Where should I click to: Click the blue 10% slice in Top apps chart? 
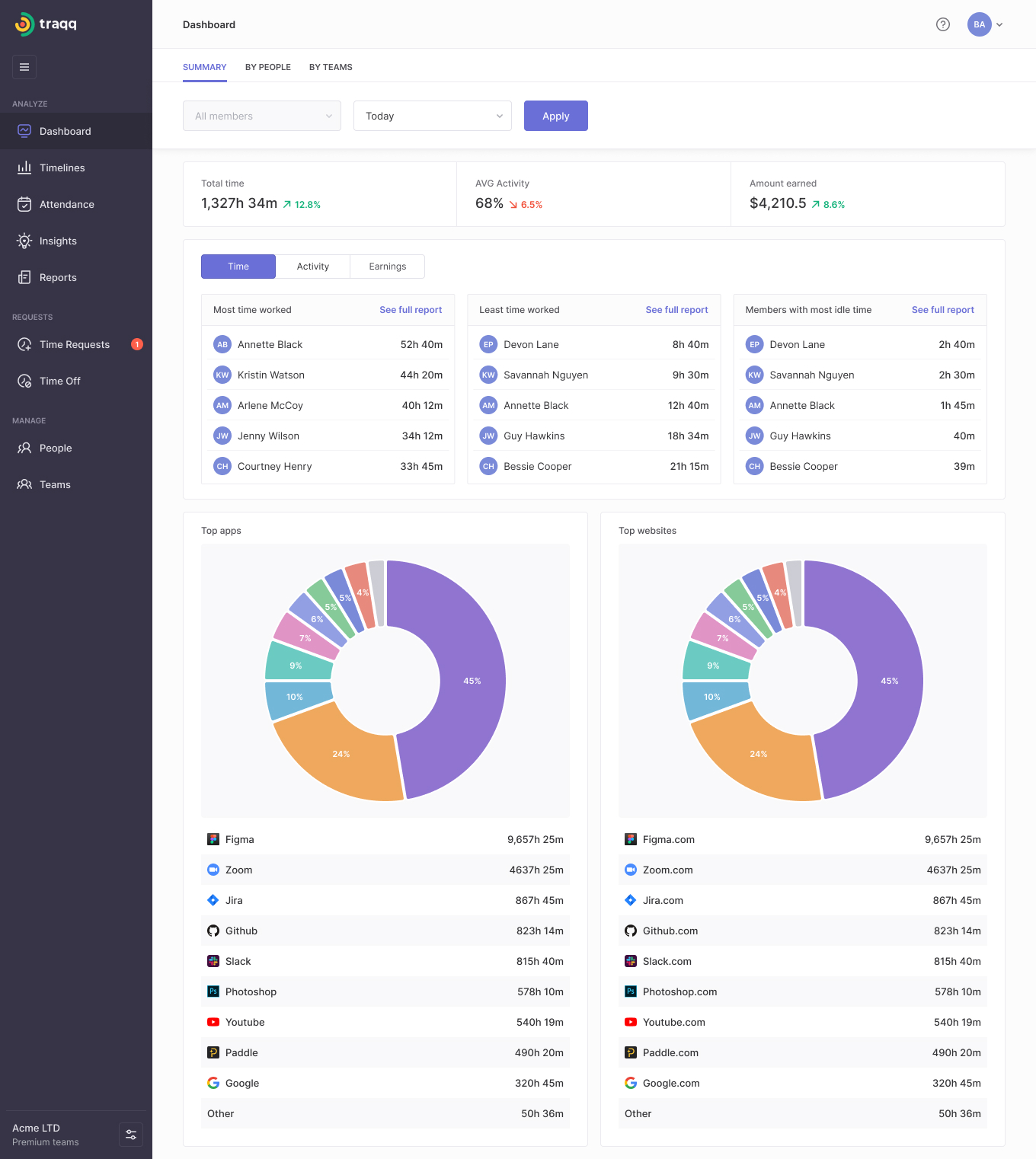297,699
